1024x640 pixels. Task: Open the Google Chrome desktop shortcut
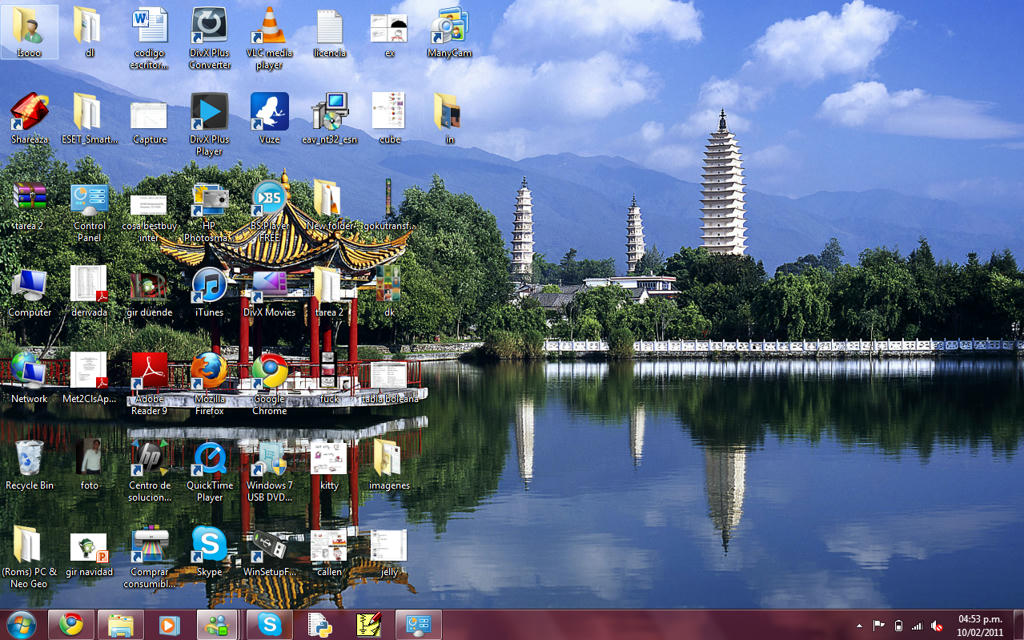pos(269,372)
